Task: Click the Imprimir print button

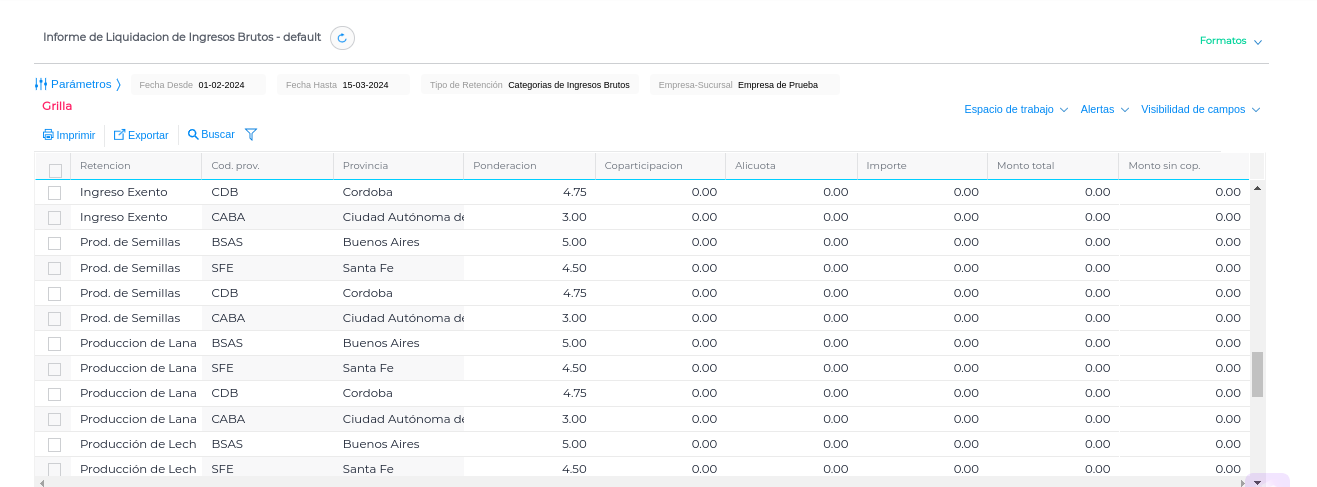Action: click(x=69, y=135)
